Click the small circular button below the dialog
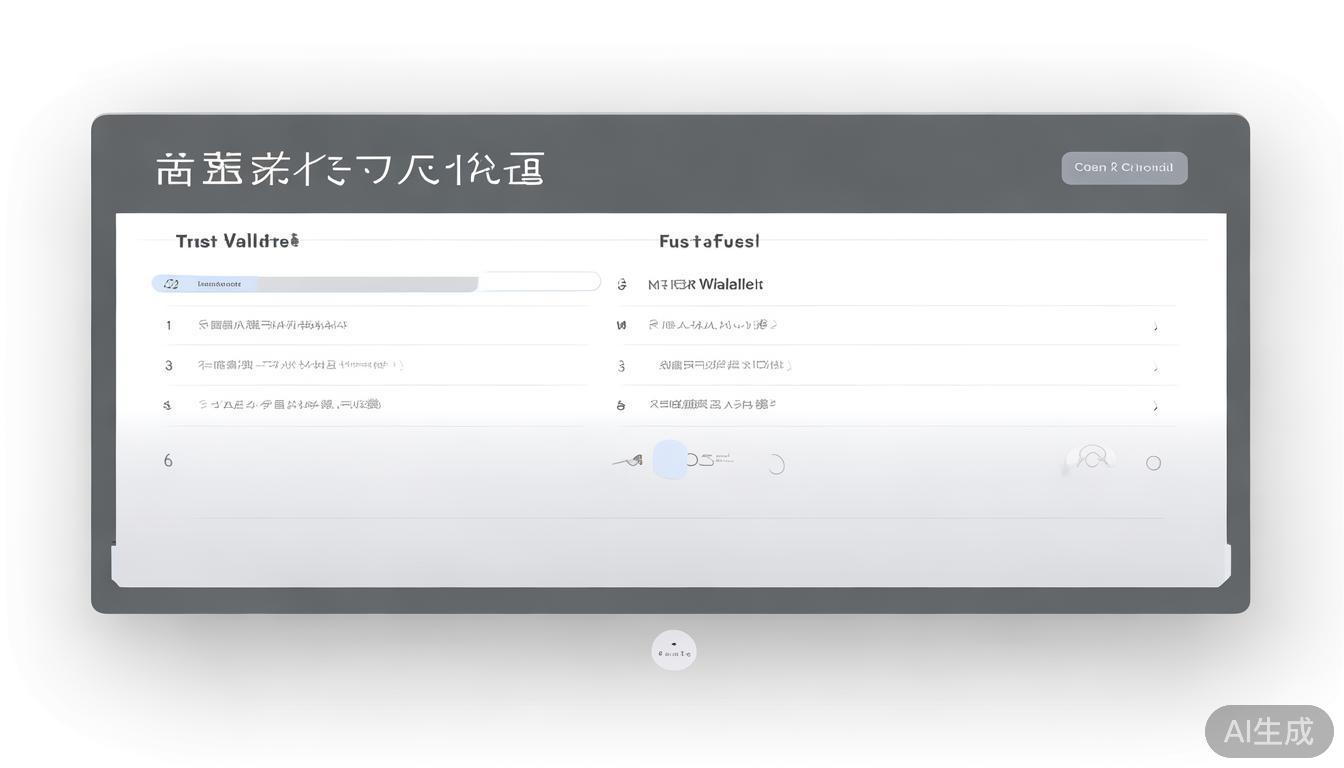Image resolution: width=1344 pixels, height=768 pixels. [673, 649]
